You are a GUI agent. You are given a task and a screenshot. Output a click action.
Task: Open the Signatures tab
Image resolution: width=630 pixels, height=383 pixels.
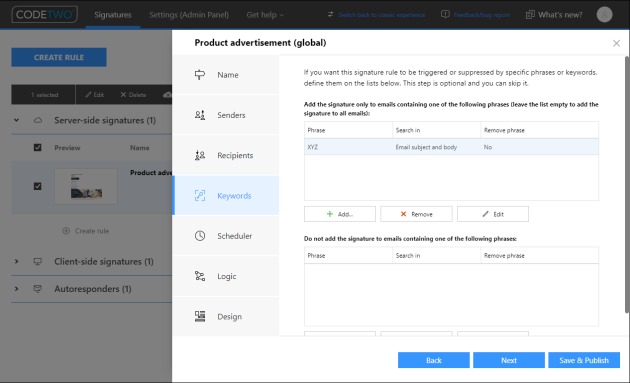tap(113, 15)
